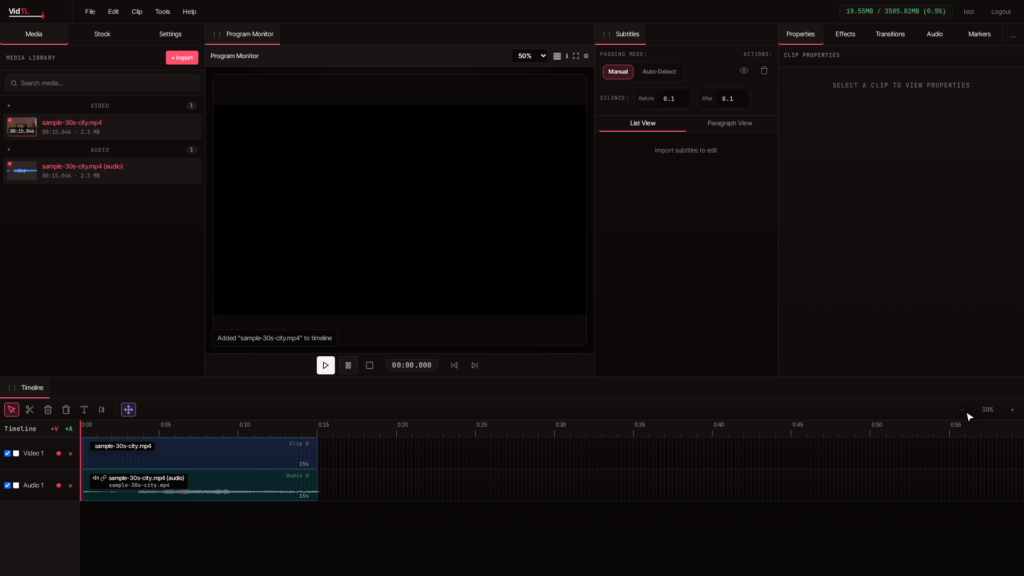Open the Clip menu

136,12
